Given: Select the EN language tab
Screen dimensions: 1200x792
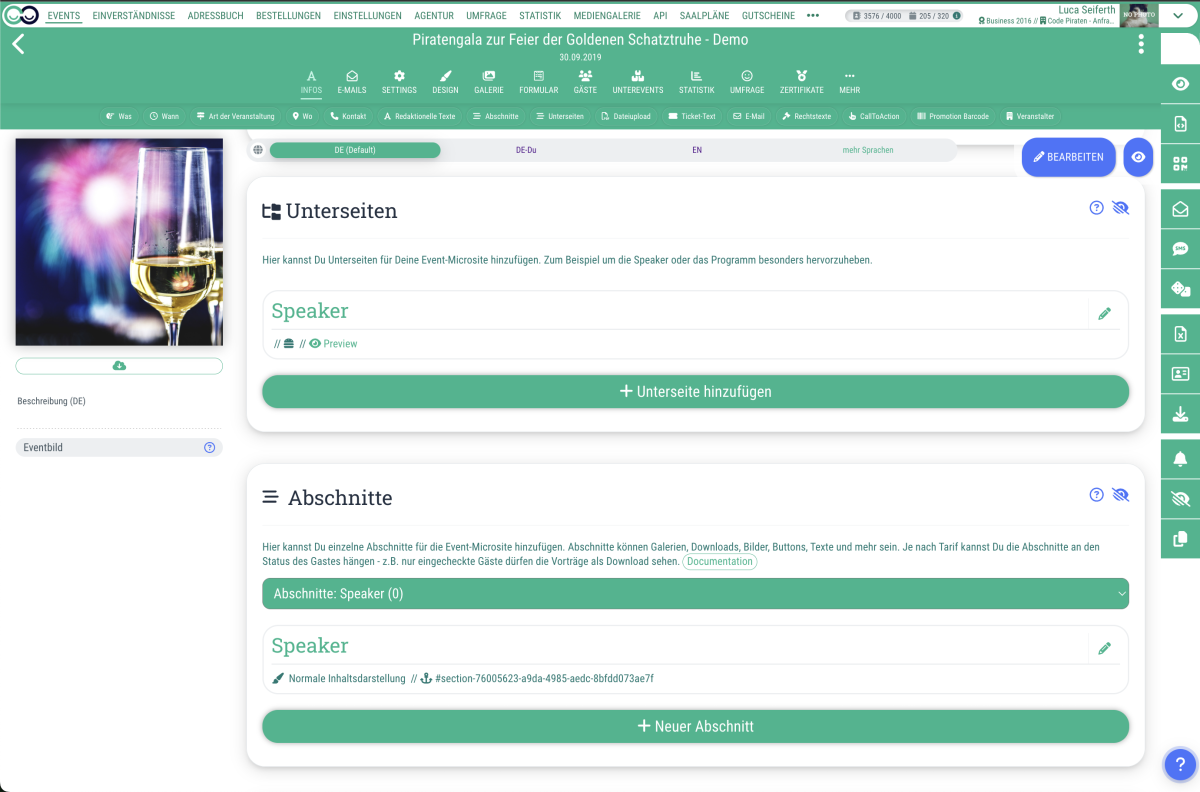Looking at the screenshot, I should pos(697,150).
